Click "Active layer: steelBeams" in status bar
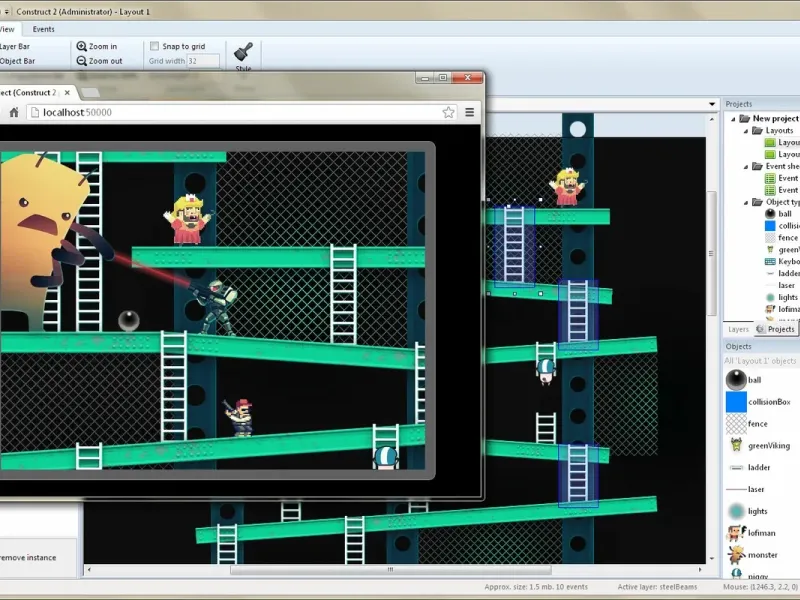 [x=657, y=587]
